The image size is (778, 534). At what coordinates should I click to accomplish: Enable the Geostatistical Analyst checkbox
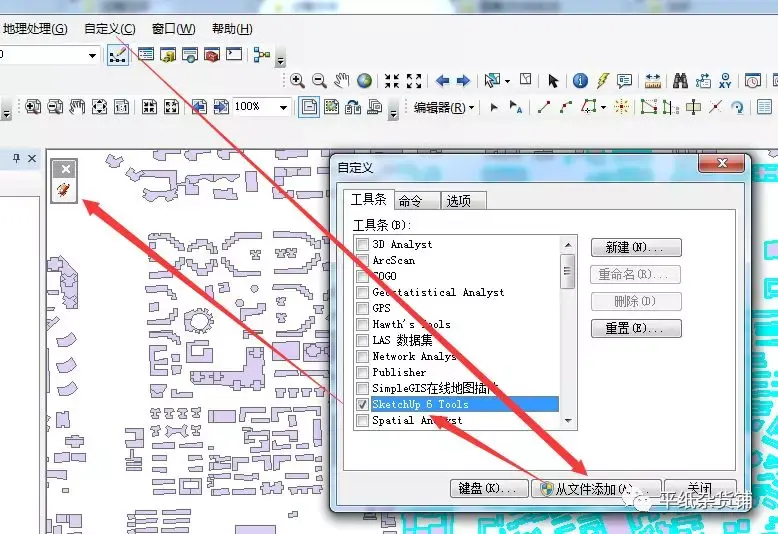point(362,292)
